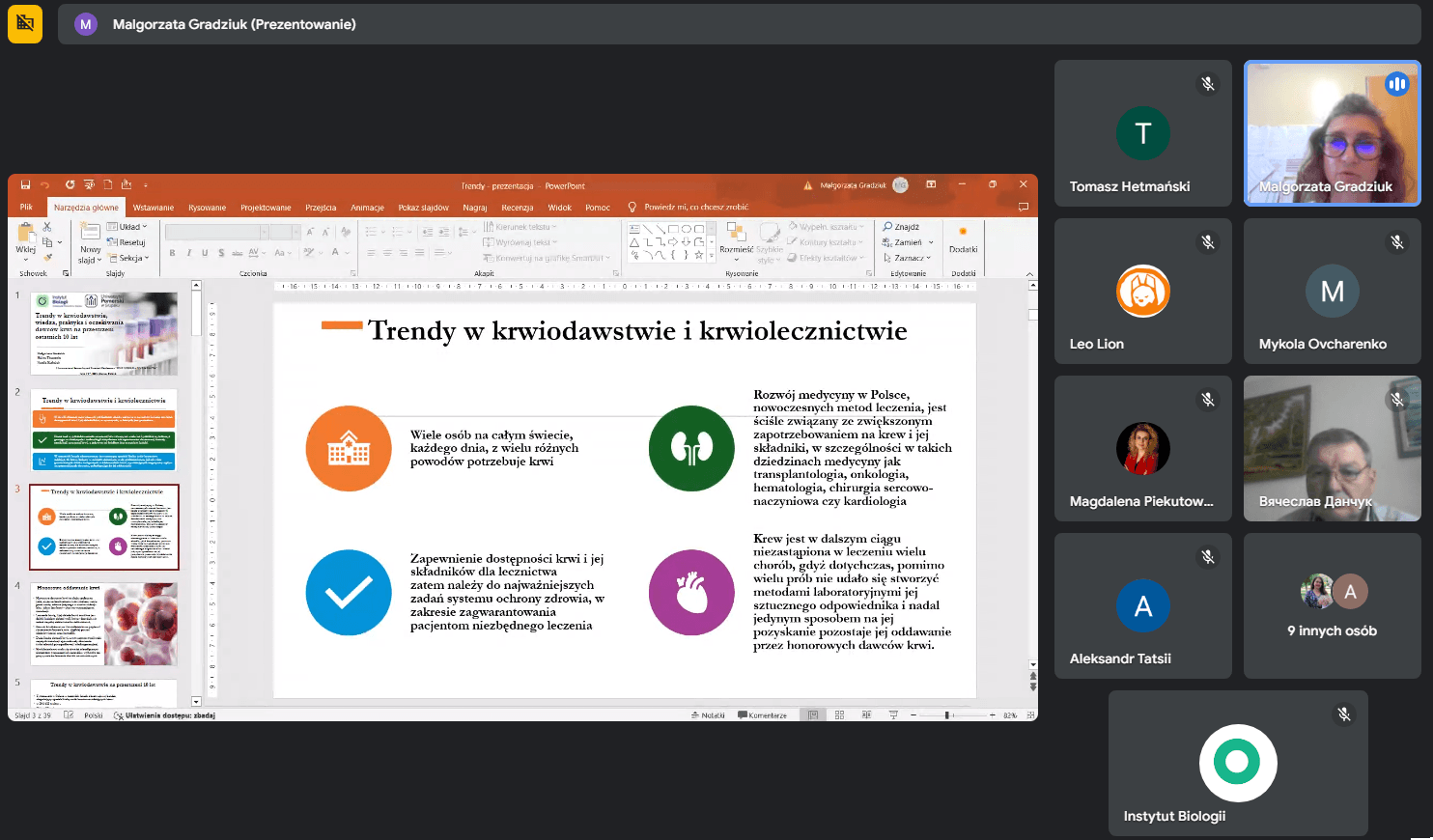This screenshot has width=1433, height=840.
Task: Switch to the Wstawianie tab
Action: (154, 207)
